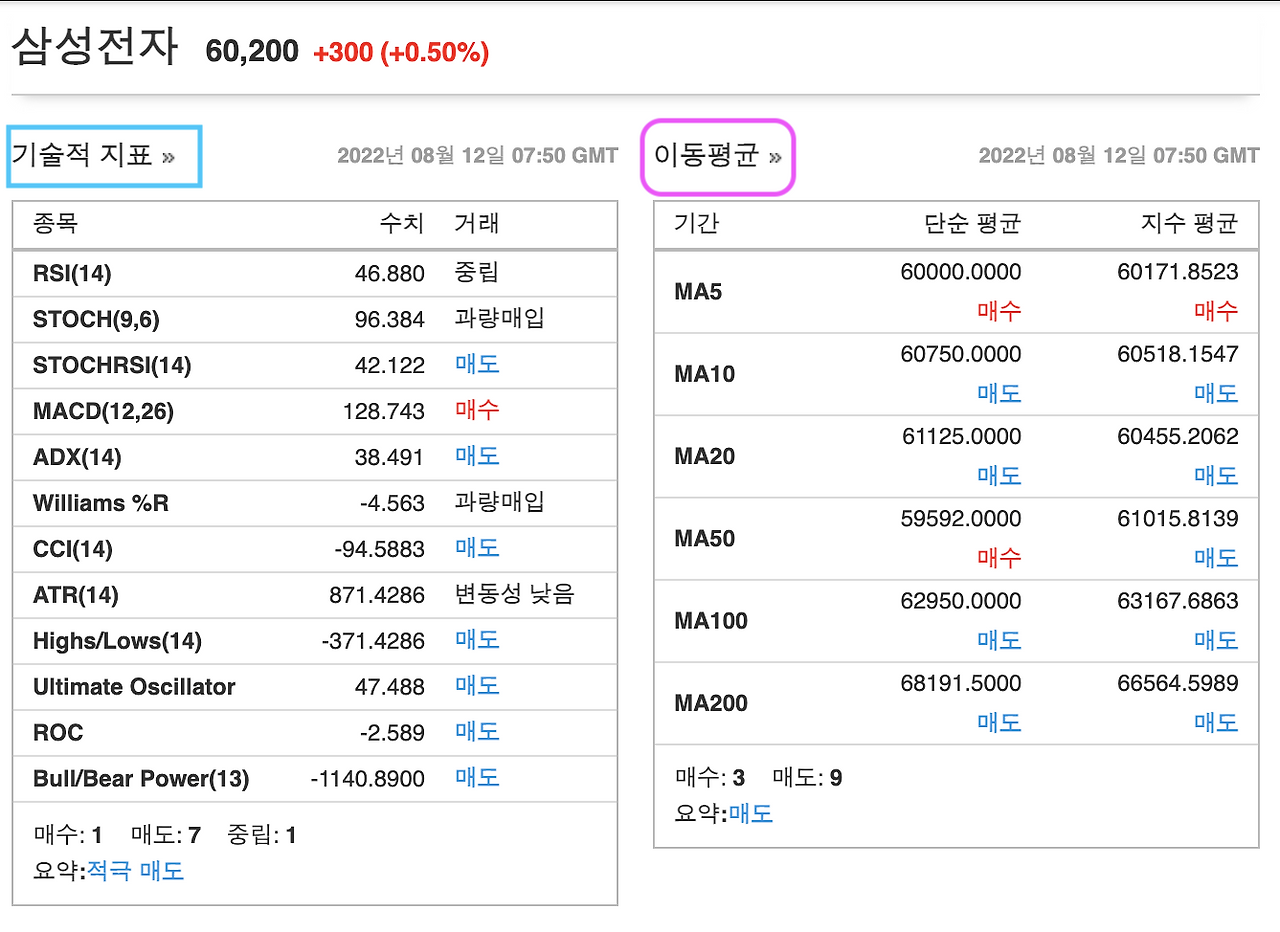Select the MA5 period label
This screenshot has width=1280, height=932.
point(698,292)
